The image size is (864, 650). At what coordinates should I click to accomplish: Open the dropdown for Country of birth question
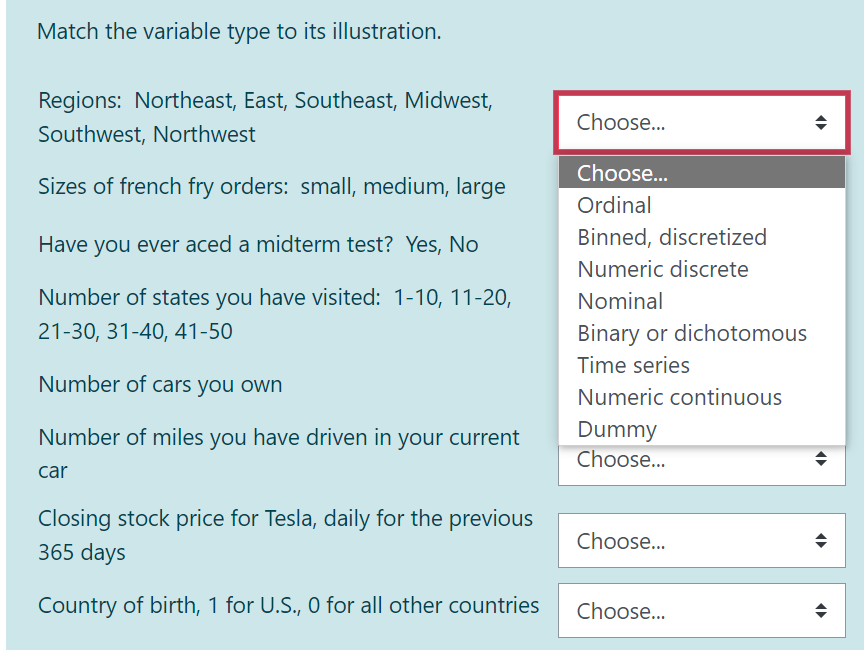click(700, 610)
